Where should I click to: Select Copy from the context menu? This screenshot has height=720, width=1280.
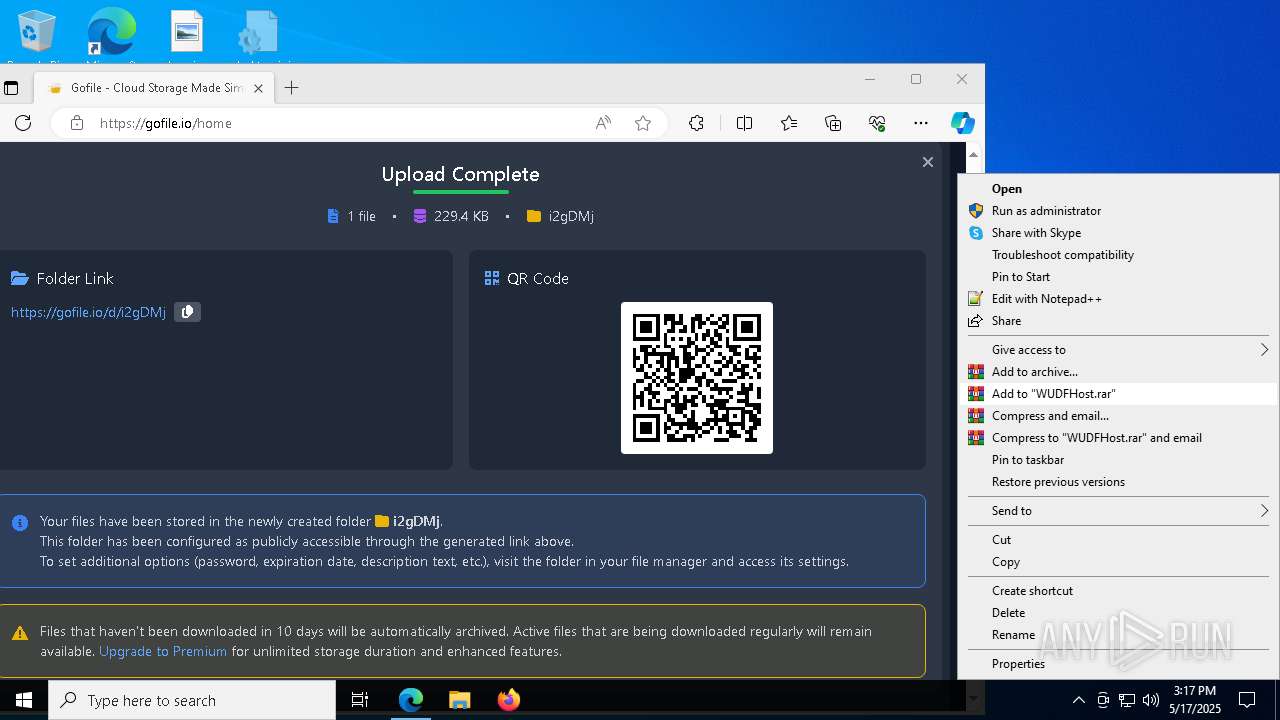click(1118, 562)
